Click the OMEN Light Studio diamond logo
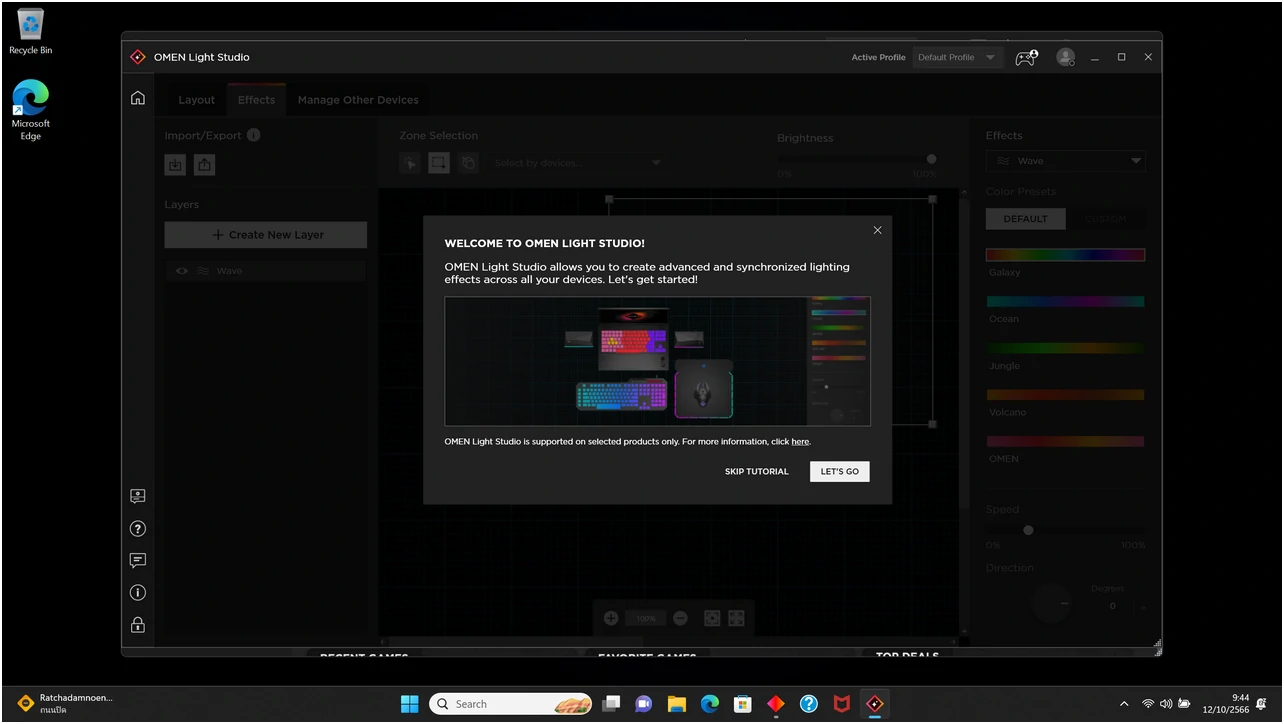The image size is (1284, 724). [x=138, y=57]
